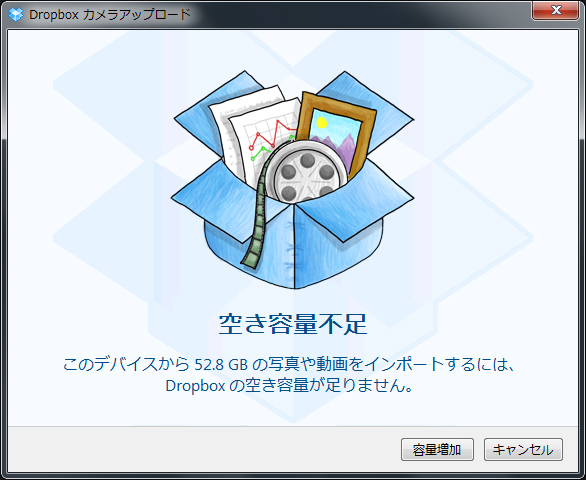This screenshot has height=480, width=586.
Task: Click the 容量増加 button
Action: point(437,449)
